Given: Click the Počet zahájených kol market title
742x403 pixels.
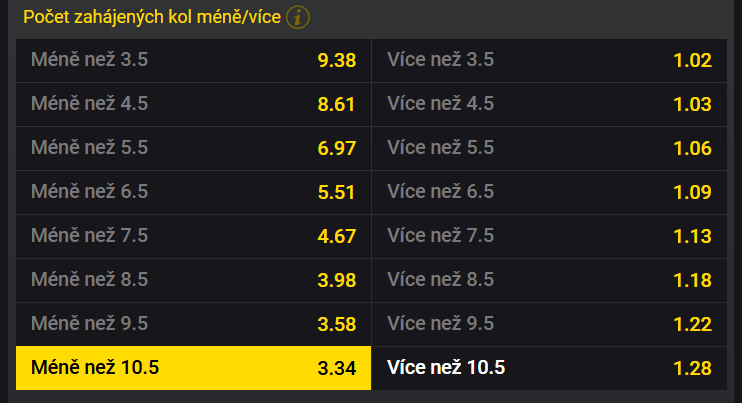Looking at the screenshot, I should [152, 18].
